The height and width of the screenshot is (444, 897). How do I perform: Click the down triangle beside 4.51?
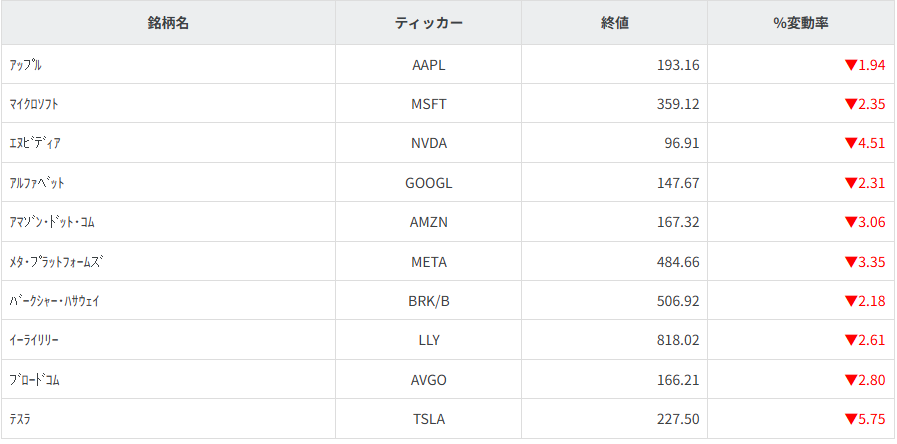coord(850,144)
